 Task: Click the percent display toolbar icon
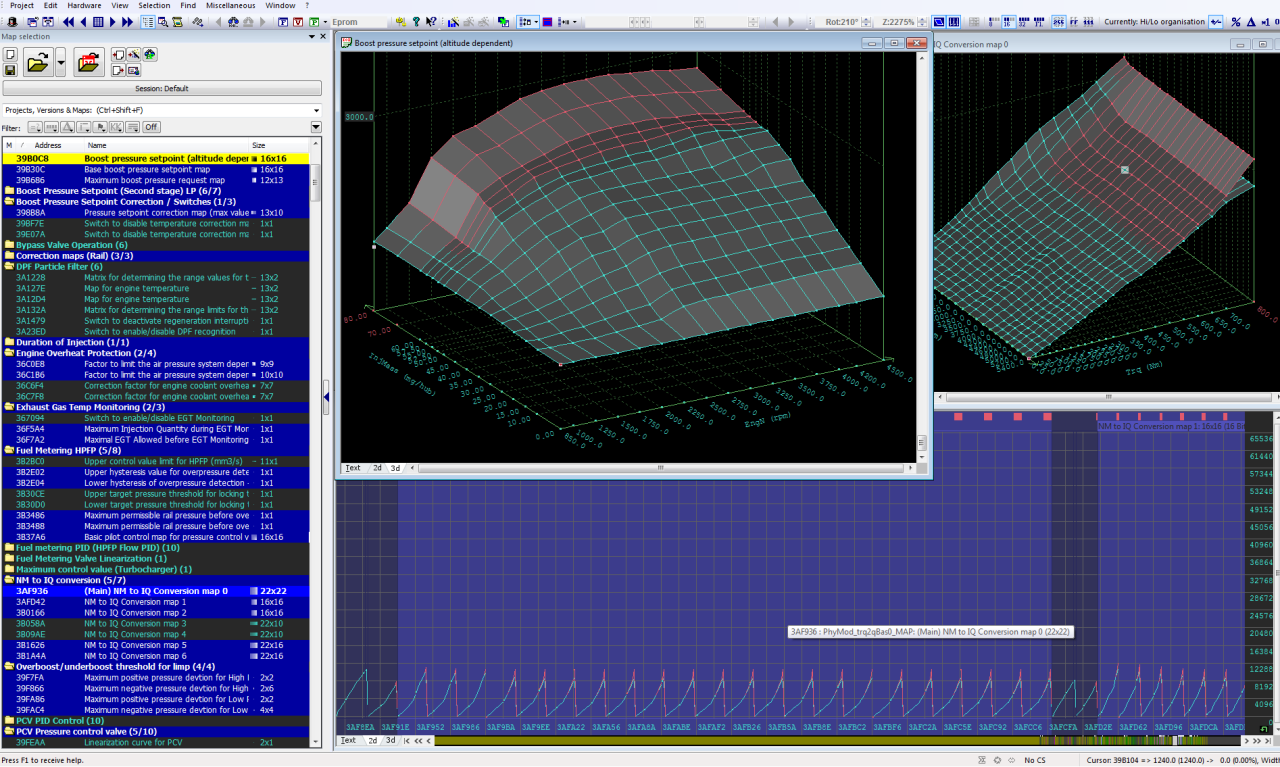(1236, 21)
